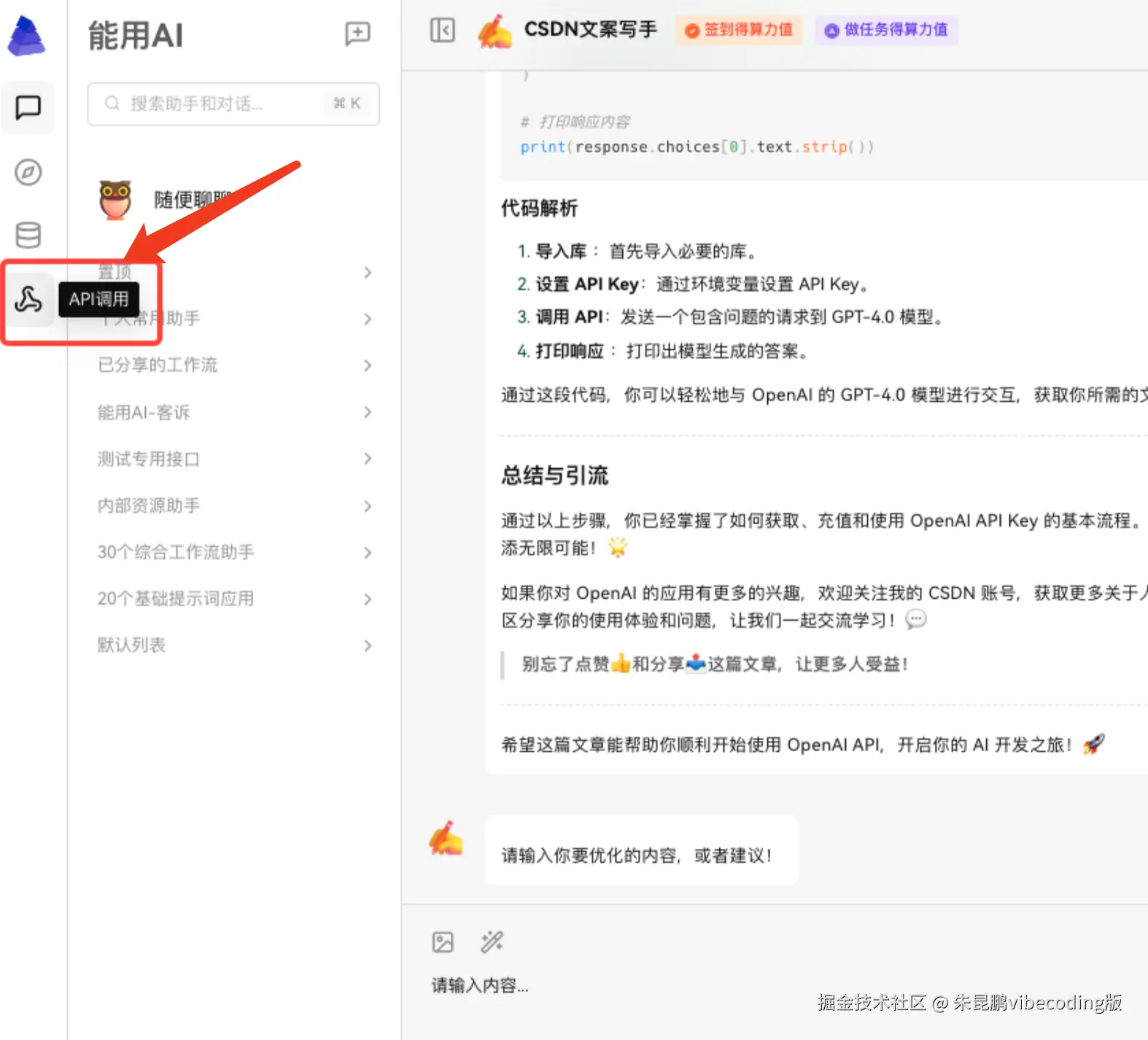Expand the 默认列表 chevron
1148x1040 pixels.
click(368, 645)
